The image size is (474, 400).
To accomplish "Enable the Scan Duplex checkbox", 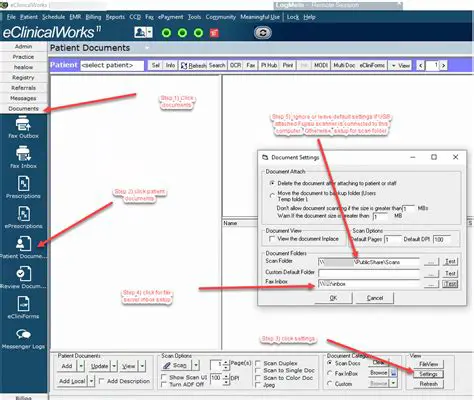I will (258, 363).
